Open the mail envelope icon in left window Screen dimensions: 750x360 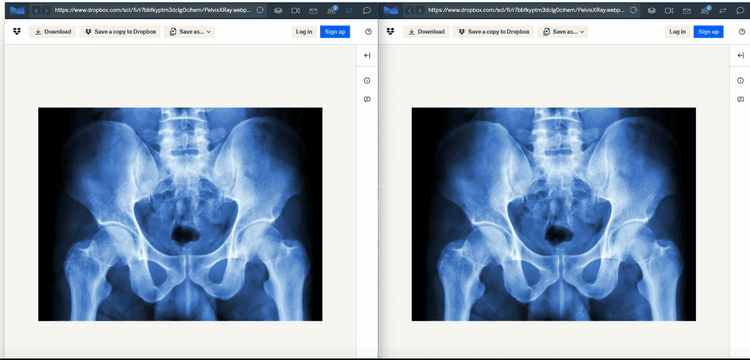tap(313, 11)
